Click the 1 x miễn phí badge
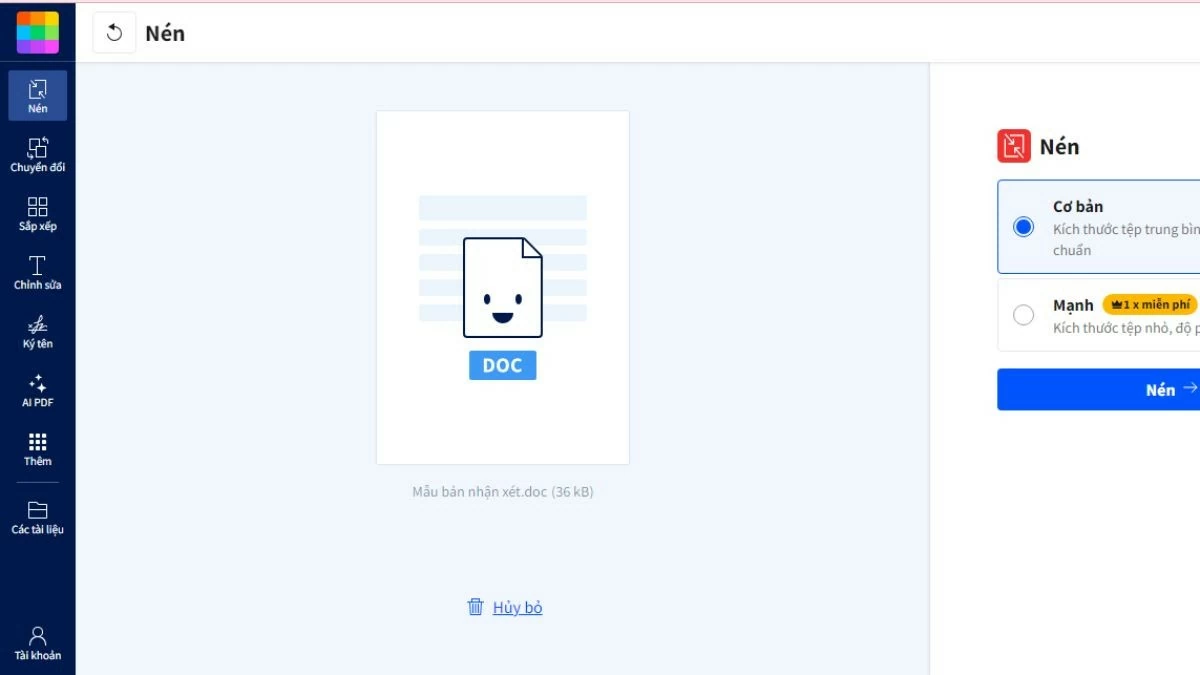The width and height of the screenshot is (1200, 675). click(1149, 305)
